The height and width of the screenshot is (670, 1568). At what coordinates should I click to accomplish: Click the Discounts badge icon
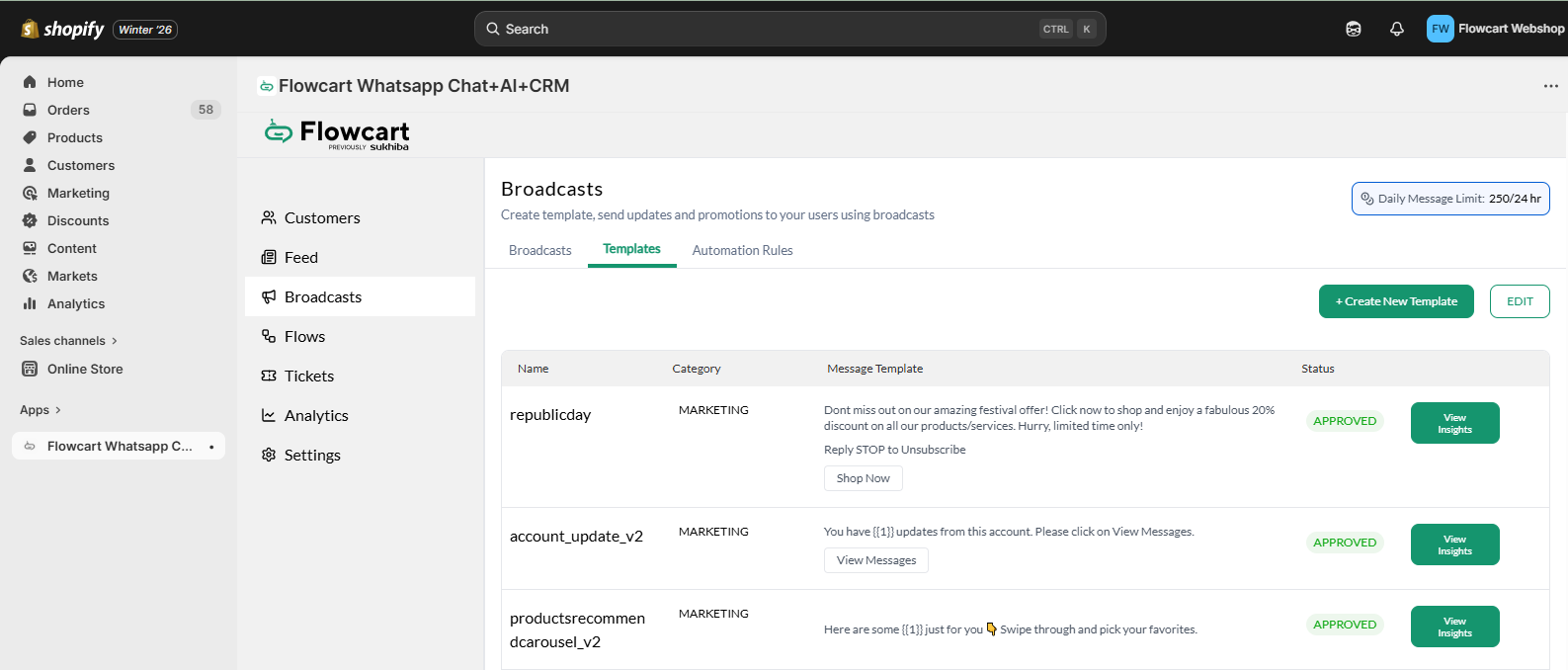30,220
